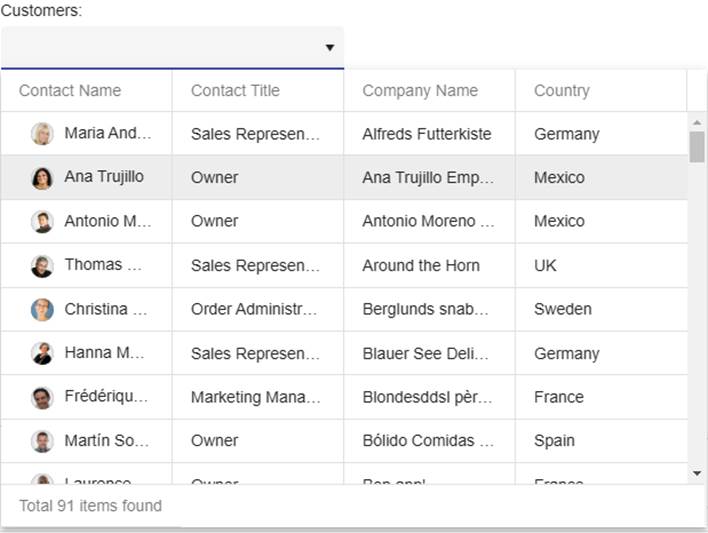The width and height of the screenshot is (708, 533).
Task: Select the Thomas contact avatar
Action: coord(42,266)
